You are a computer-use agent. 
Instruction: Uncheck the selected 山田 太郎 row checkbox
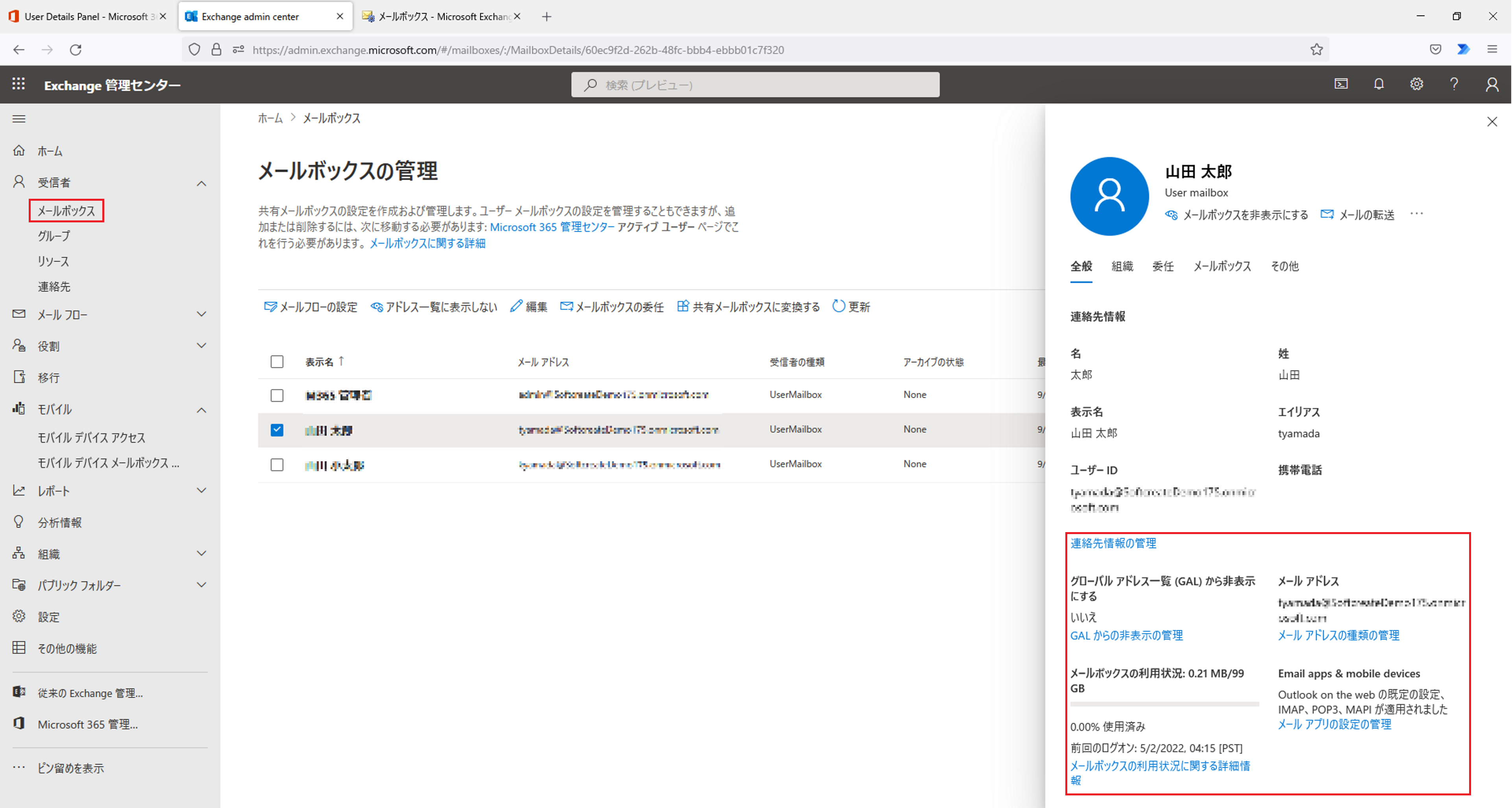point(277,430)
